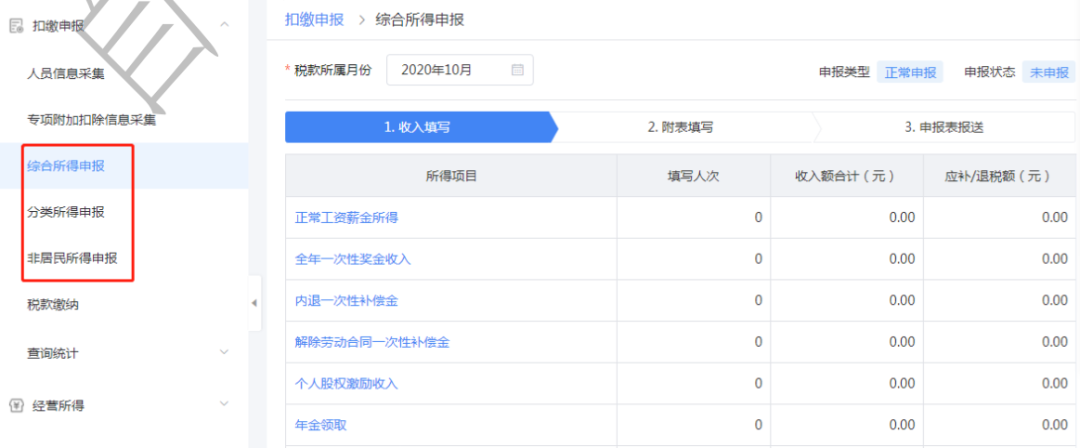1080x448 pixels.
Task: Click 应补/退税额 value in 年金领取 row
Action: (x=1055, y=425)
